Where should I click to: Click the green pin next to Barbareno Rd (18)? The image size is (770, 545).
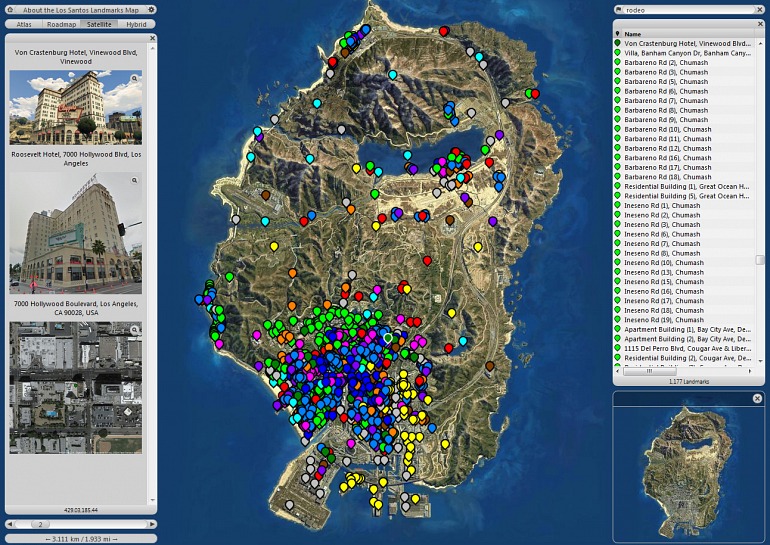(x=617, y=177)
